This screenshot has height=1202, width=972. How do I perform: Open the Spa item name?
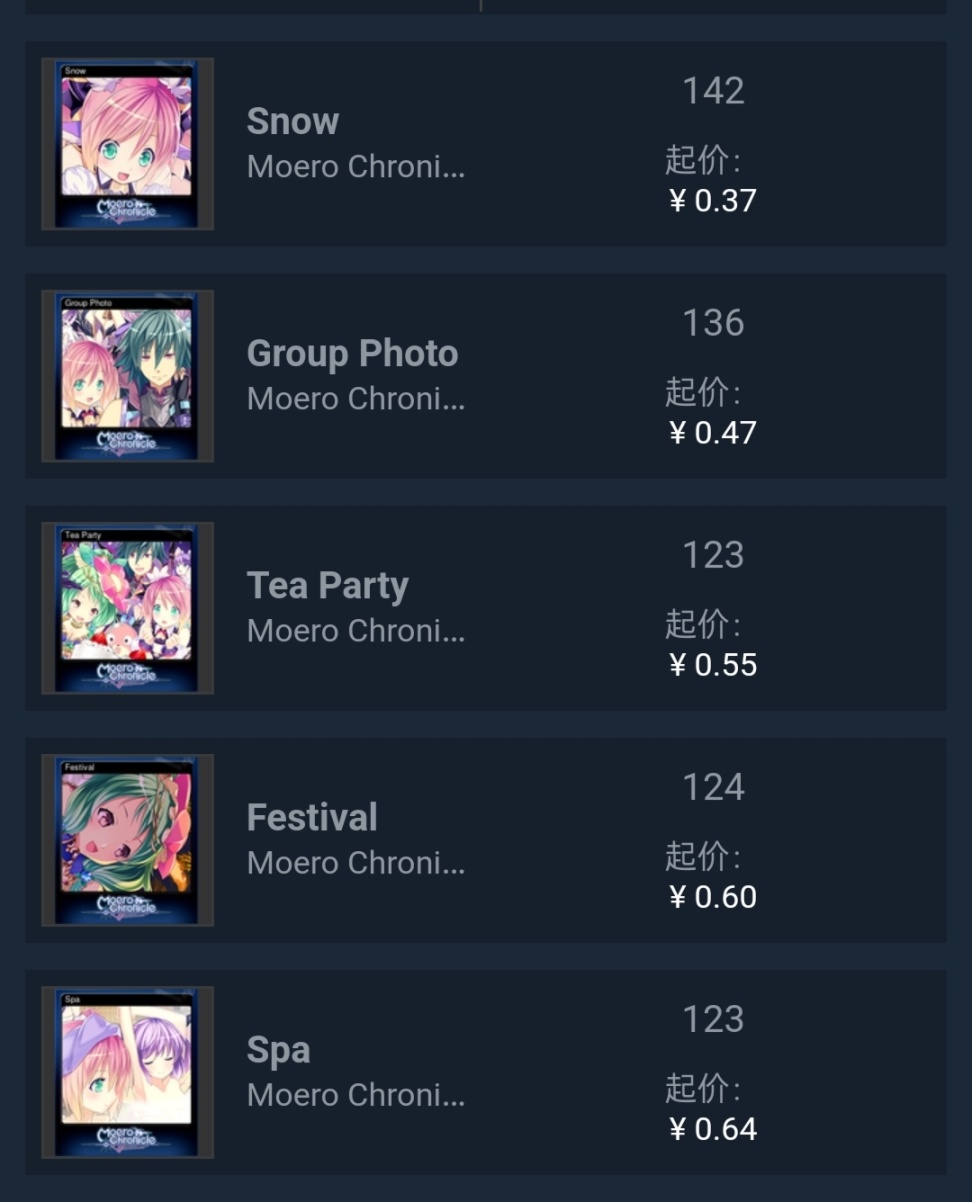tap(278, 1050)
